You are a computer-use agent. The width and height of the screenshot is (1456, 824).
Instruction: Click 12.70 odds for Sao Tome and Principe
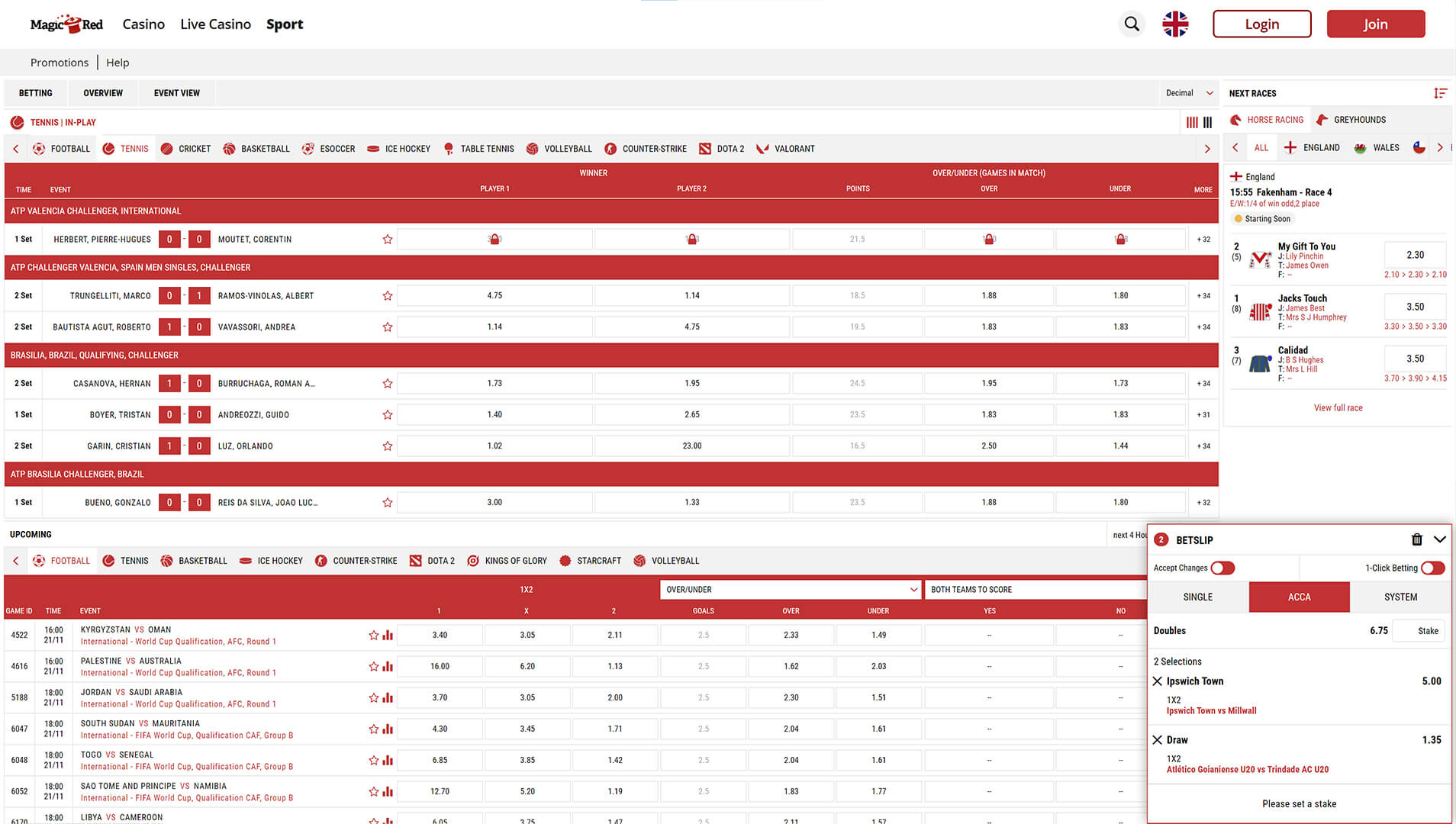[x=440, y=791]
